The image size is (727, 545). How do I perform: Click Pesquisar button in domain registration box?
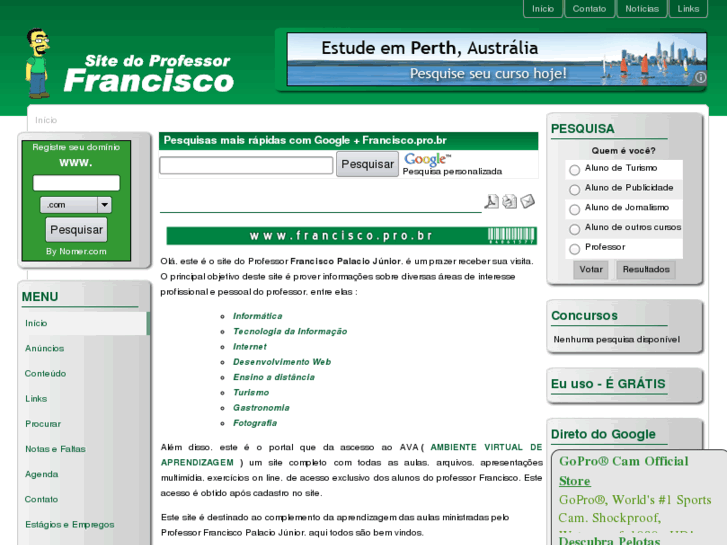[x=76, y=230]
